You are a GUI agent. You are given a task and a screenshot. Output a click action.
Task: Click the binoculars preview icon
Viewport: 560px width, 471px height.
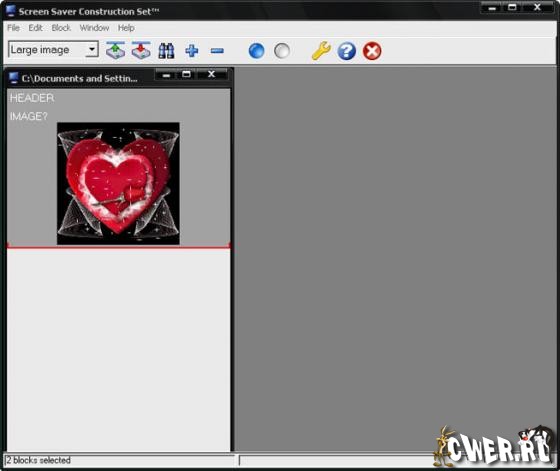click(166, 51)
